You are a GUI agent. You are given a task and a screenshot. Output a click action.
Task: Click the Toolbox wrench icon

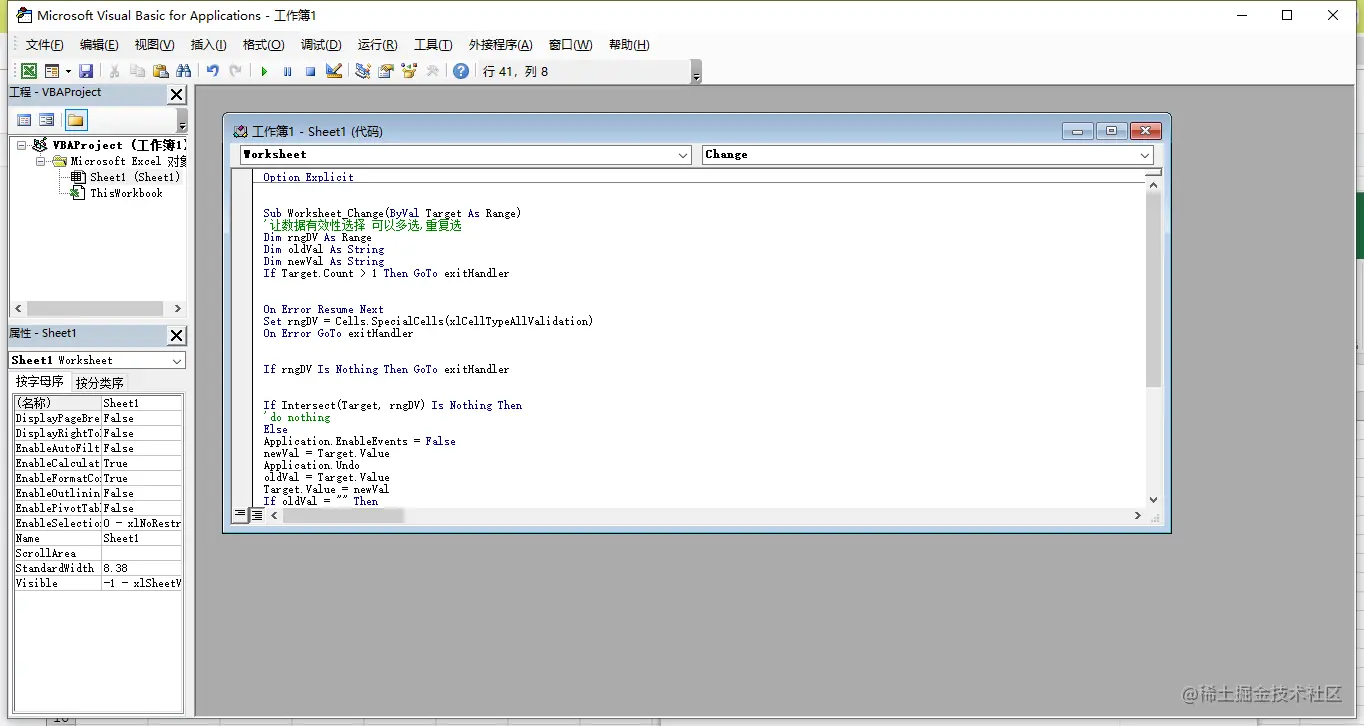tap(432, 71)
